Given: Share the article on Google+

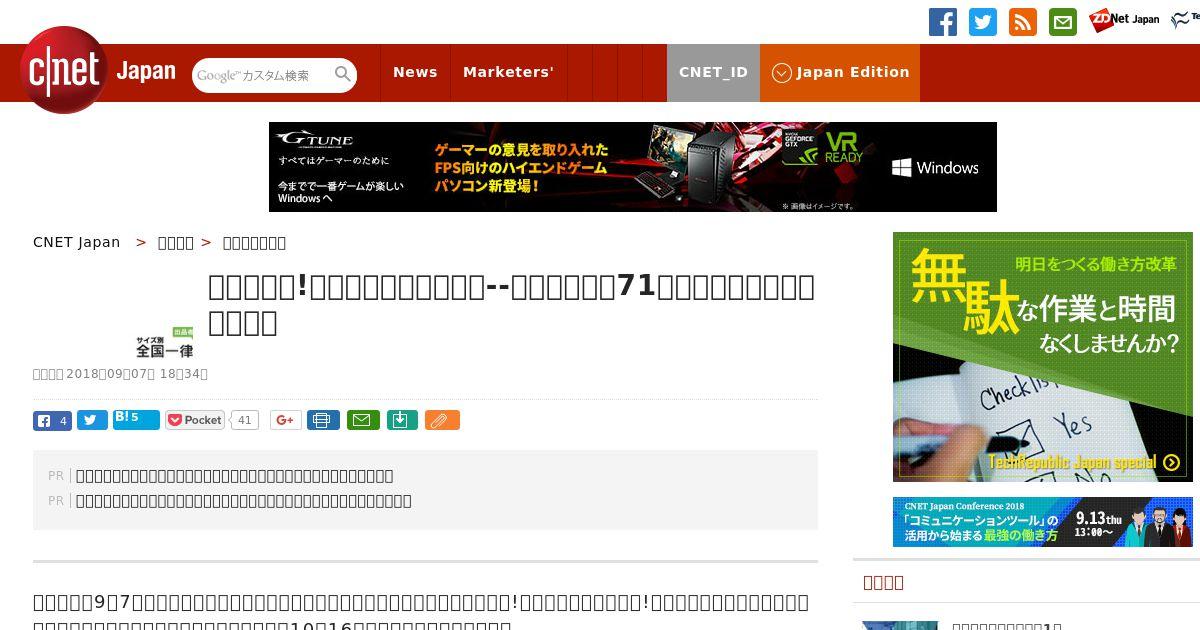Looking at the screenshot, I should 286,420.
